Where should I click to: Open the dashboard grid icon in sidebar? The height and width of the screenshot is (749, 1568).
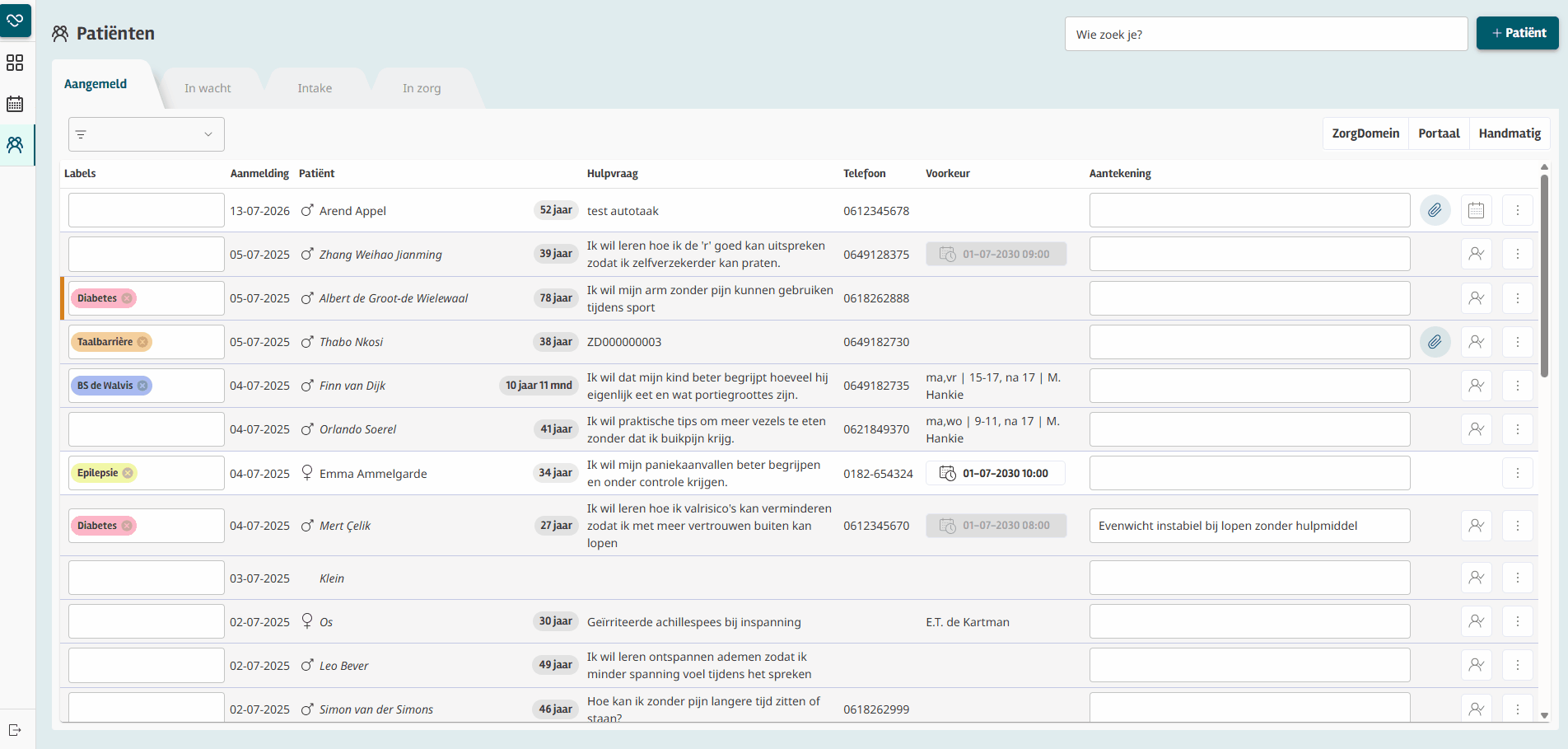pos(15,63)
